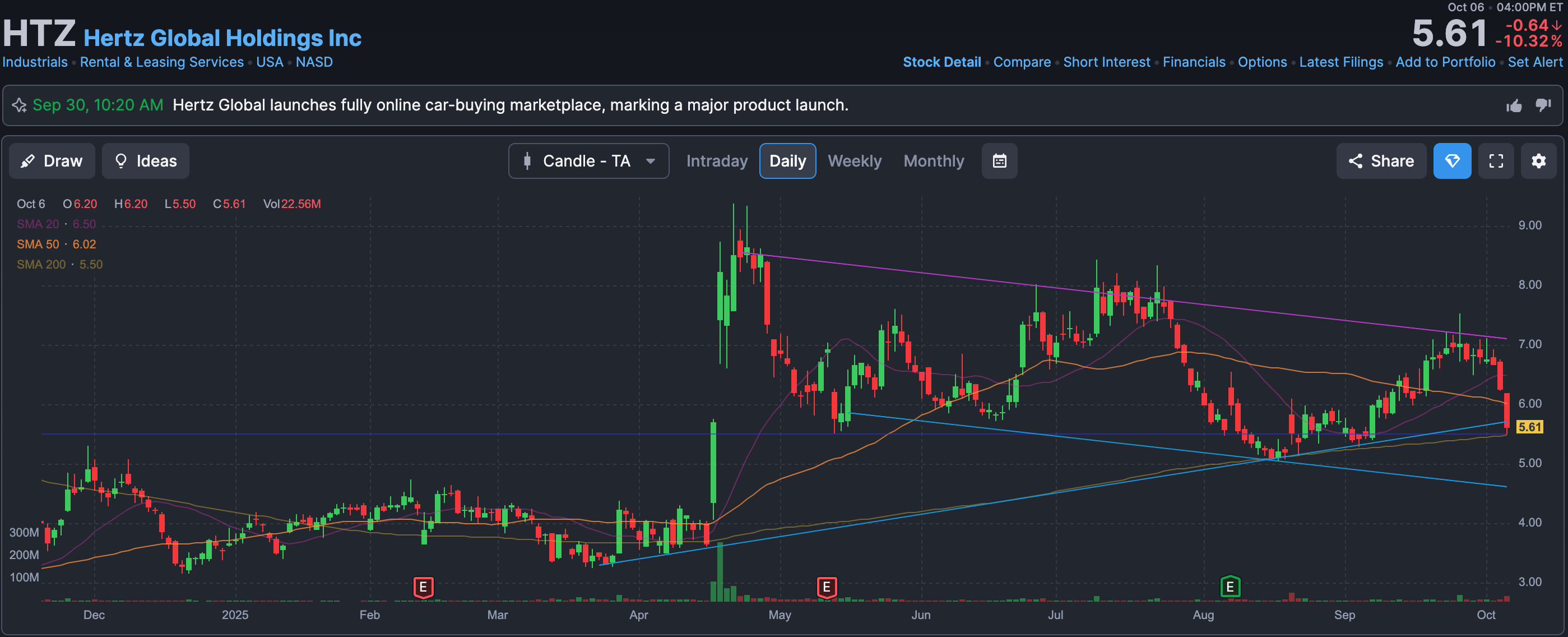The image size is (1568, 637).
Task: Open the Ideas menu
Action: (146, 161)
